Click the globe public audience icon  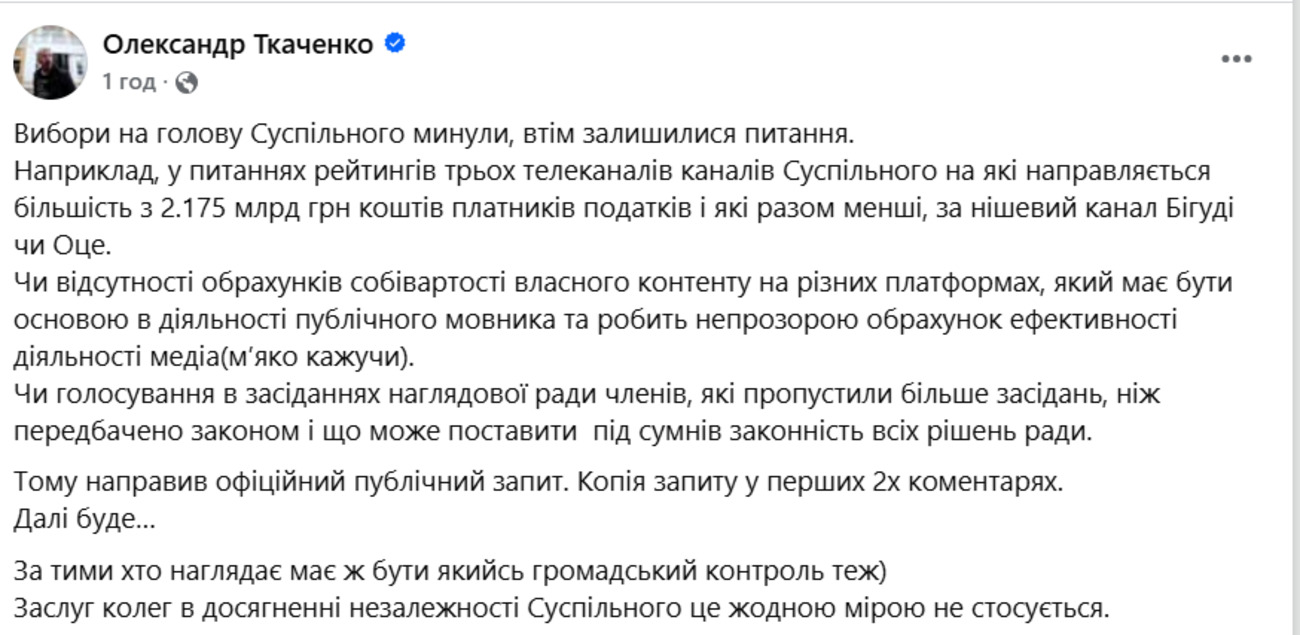click(x=186, y=82)
